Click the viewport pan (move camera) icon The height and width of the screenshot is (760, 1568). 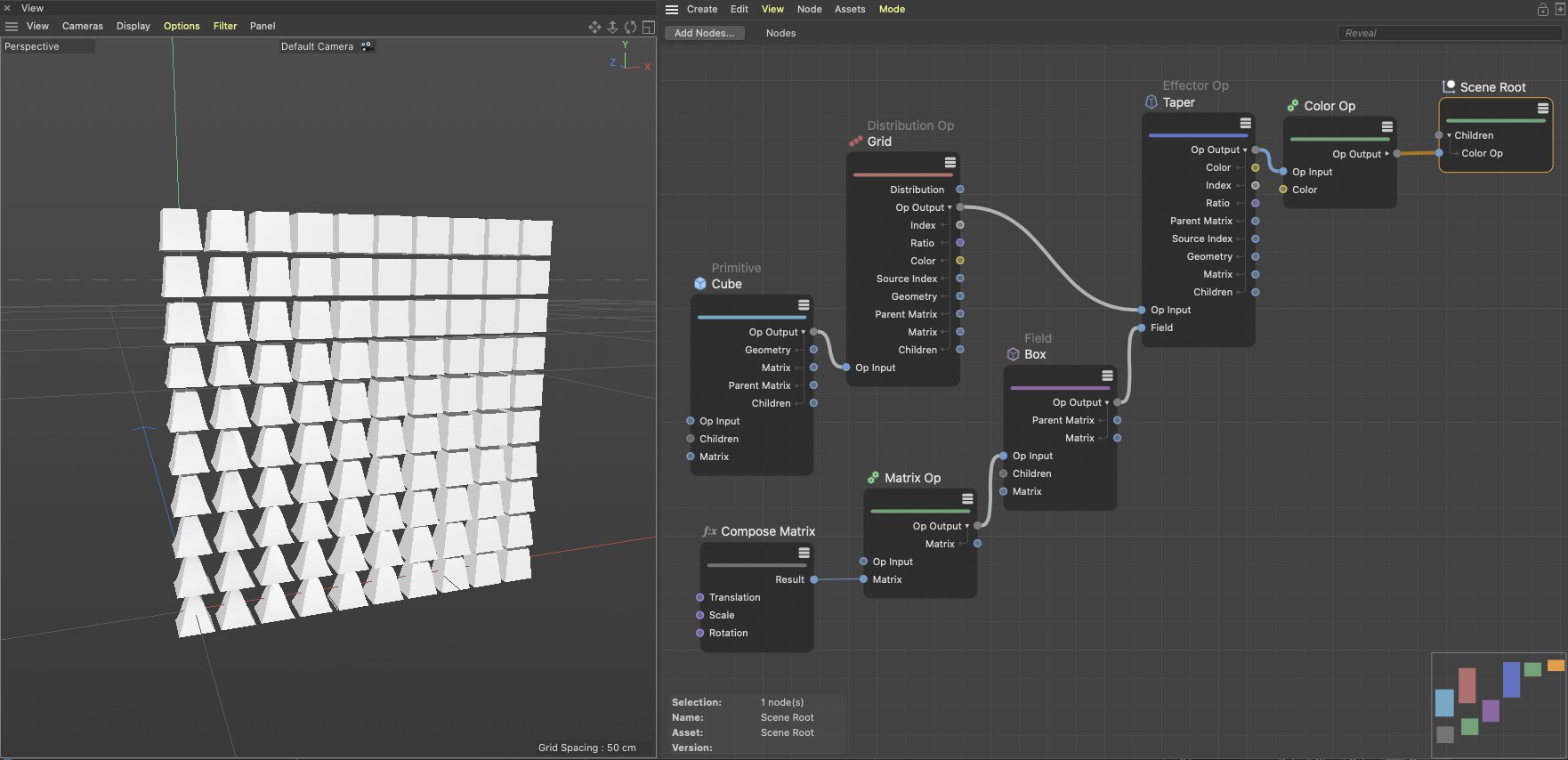594,27
